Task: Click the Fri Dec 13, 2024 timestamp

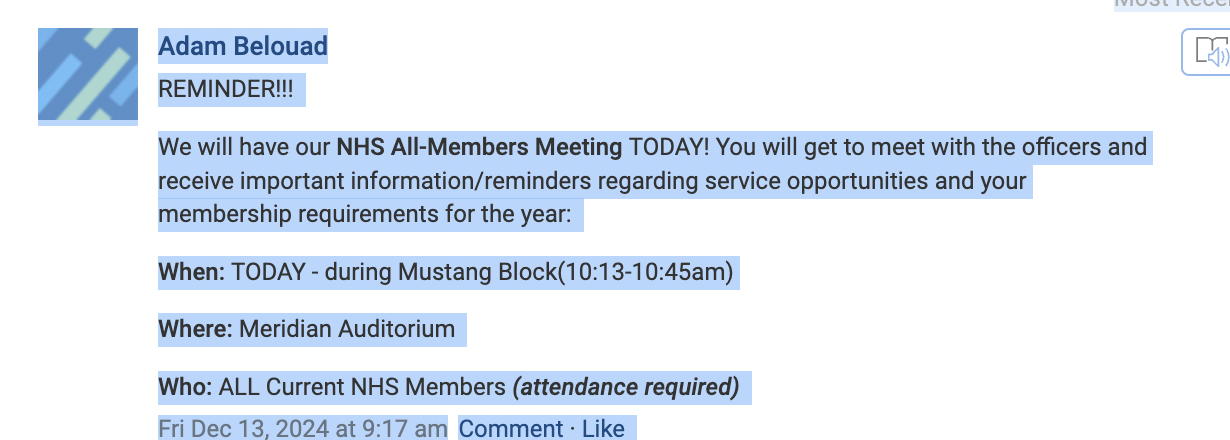Action: [x=303, y=429]
